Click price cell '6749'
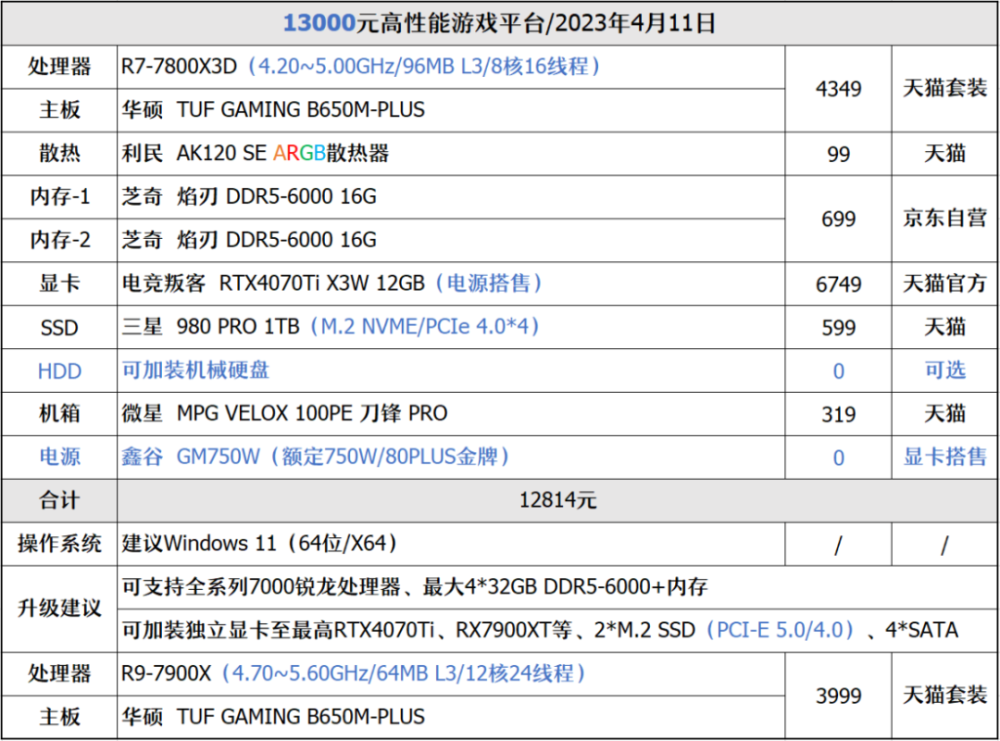The height and width of the screenshot is (741, 1000). click(838, 284)
